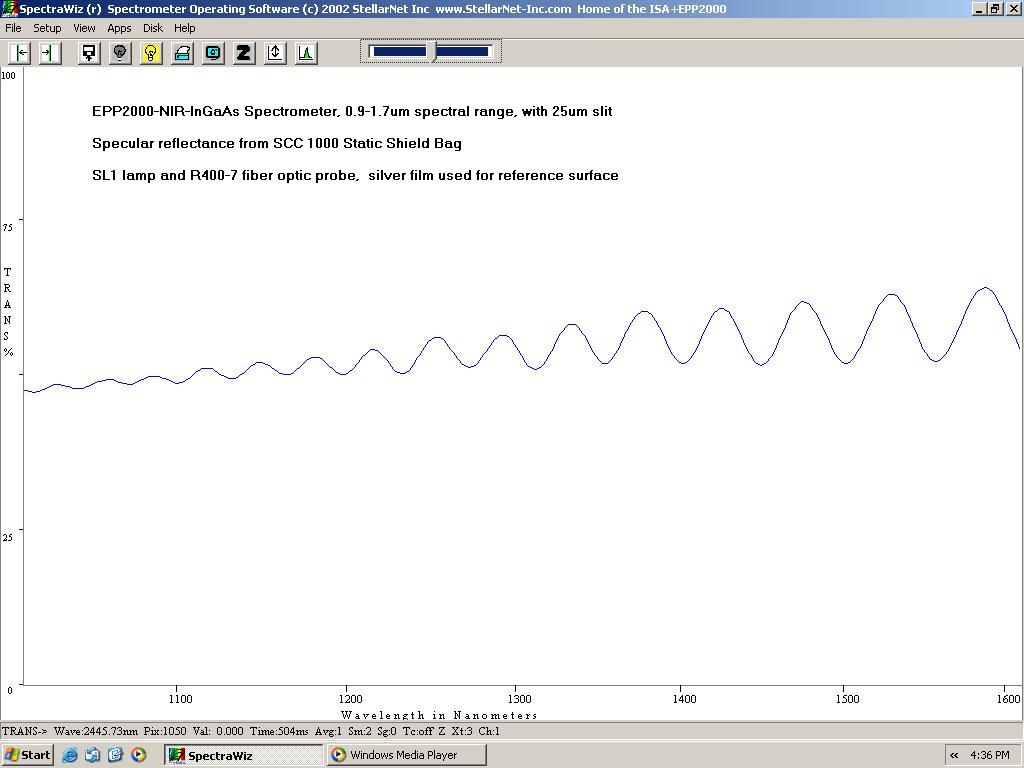1024x768 pixels.
Task: Click the black disk save icon
Action: pos(88,53)
